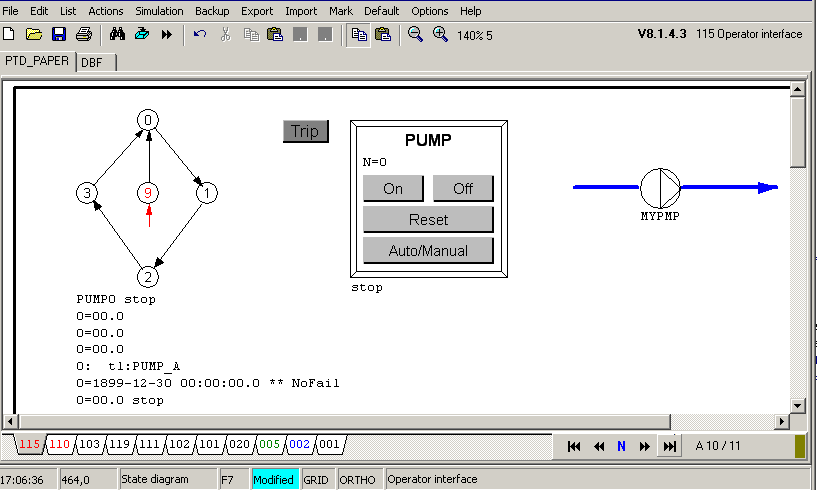Click vertical scrollbar up arrow
The image size is (818, 491).
point(797,89)
